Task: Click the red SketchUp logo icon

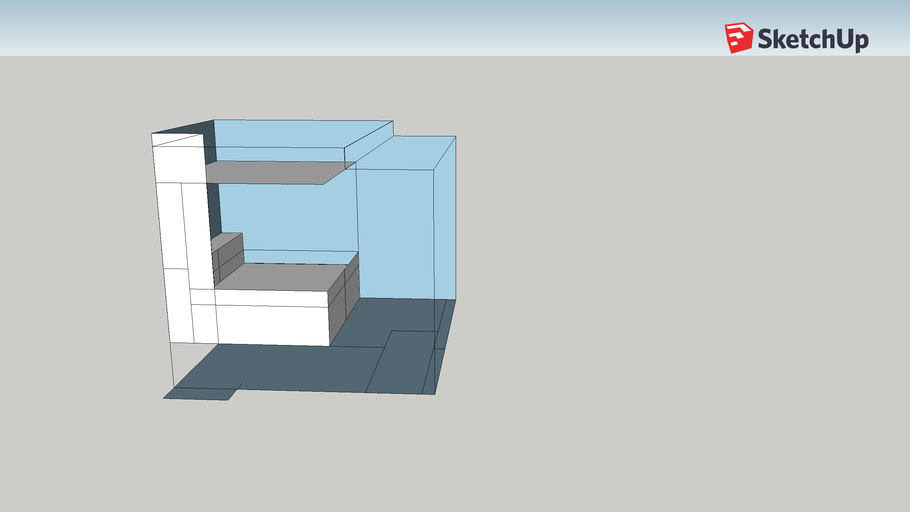Action: click(x=738, y=38)
